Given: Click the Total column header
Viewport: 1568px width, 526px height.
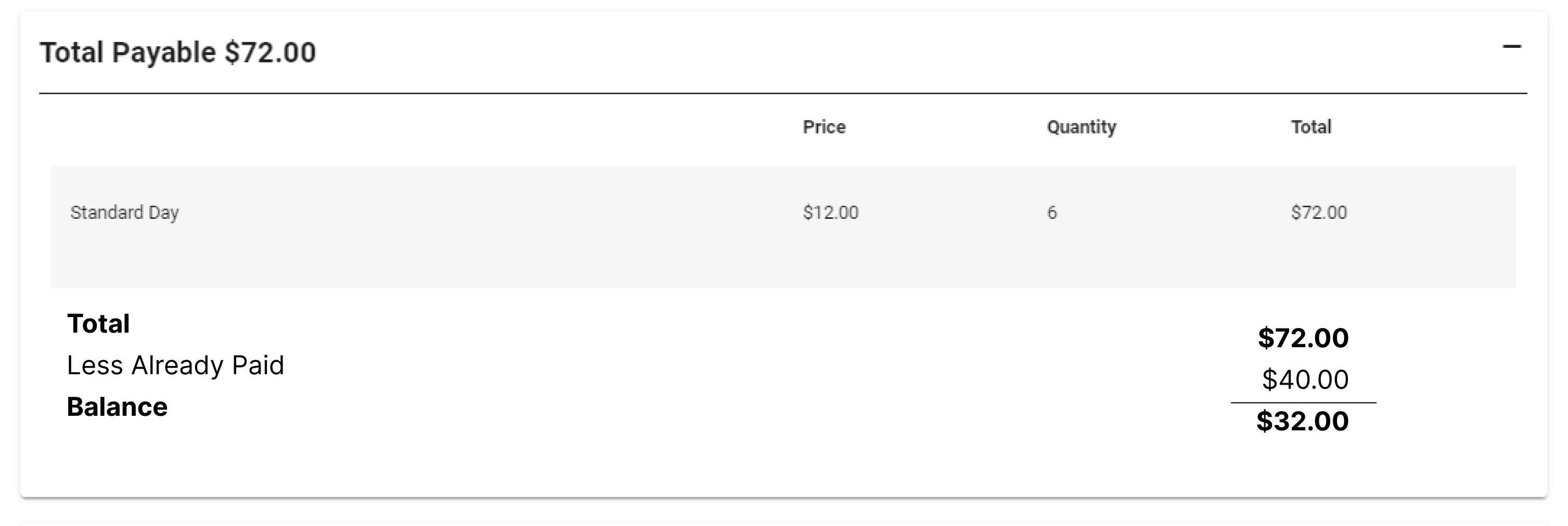Looking at the screenshot, I should 1311,127.
